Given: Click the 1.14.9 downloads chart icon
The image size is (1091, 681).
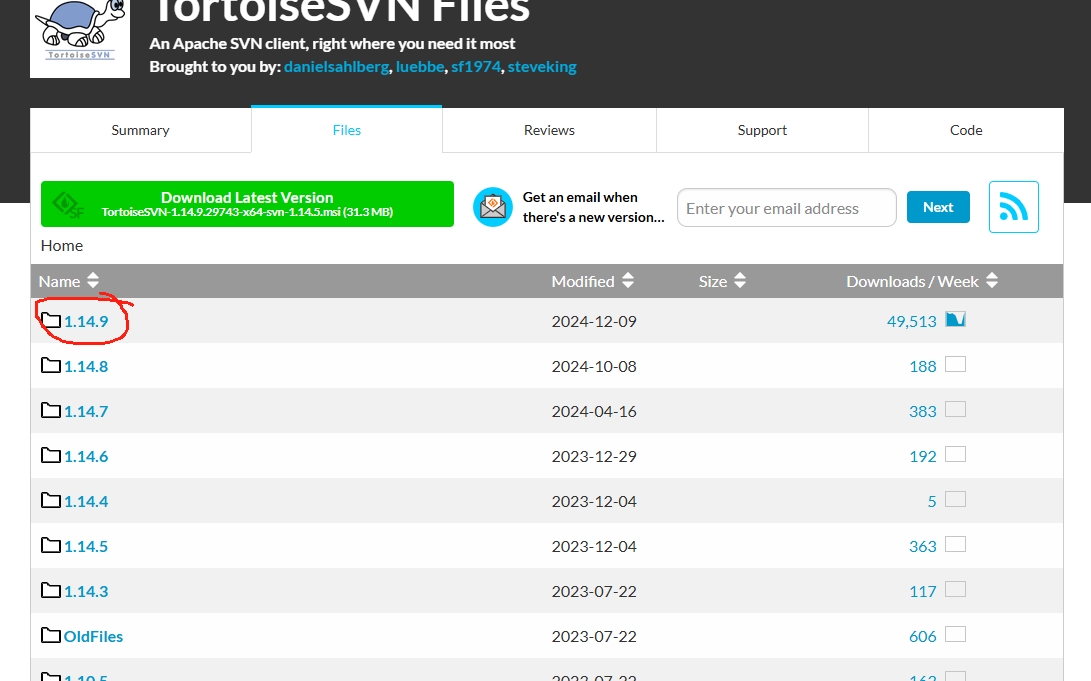Looking at the screenshot, I should point(955,320).
